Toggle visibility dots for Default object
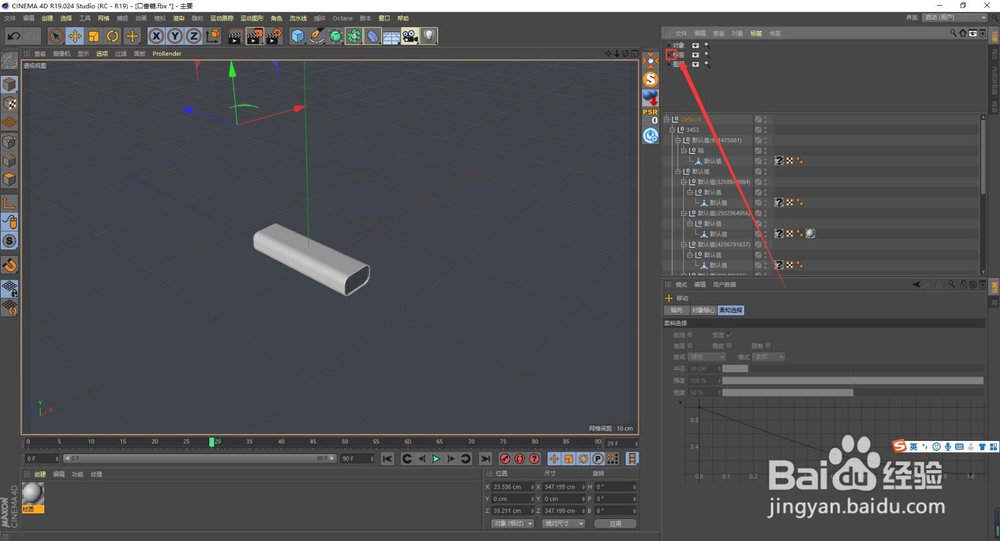Image resolution: width=1000 pixels, height=541 pixels. pos(765,119)
